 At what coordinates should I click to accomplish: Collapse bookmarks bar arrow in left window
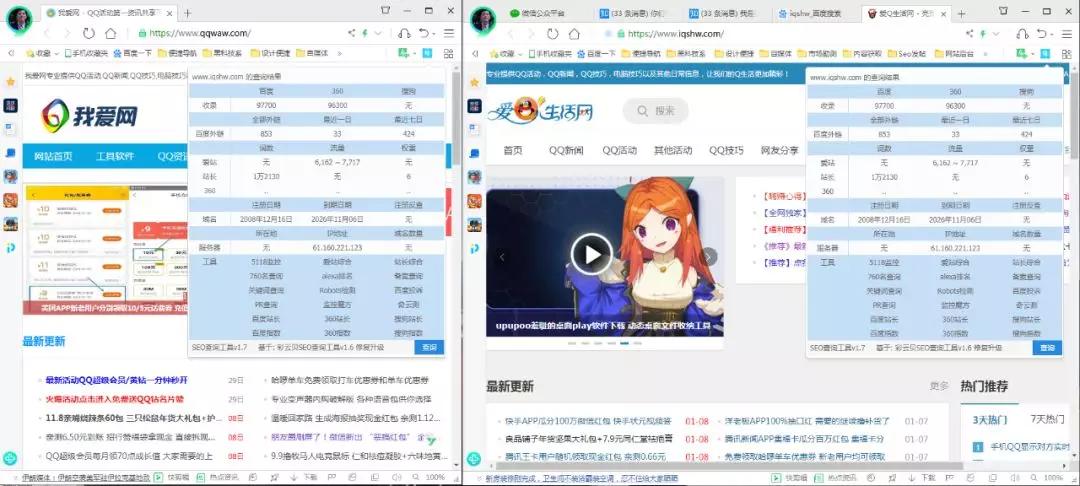click(x=10, y=53)
